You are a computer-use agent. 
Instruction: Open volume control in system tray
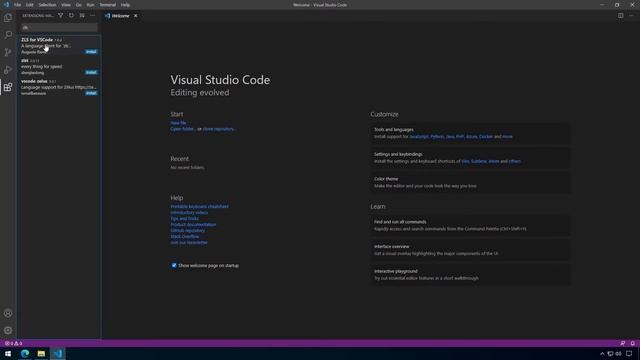(618, 353)
